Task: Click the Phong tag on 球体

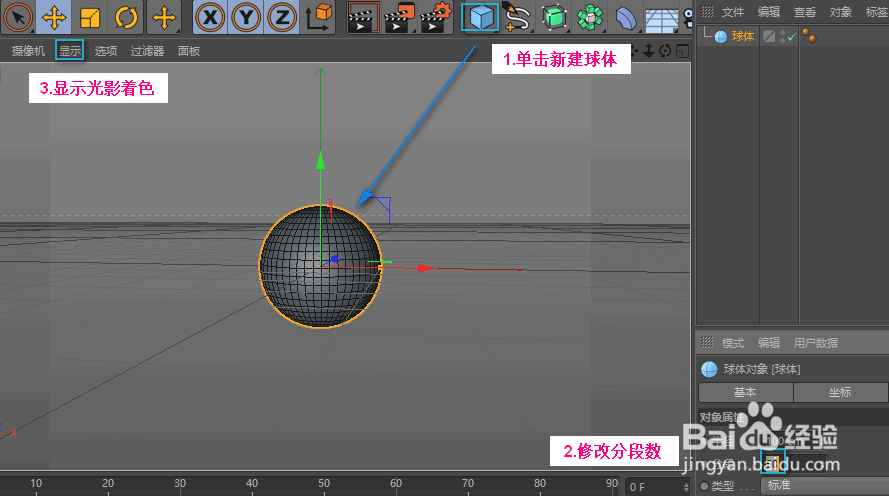Action: (809, 36)
